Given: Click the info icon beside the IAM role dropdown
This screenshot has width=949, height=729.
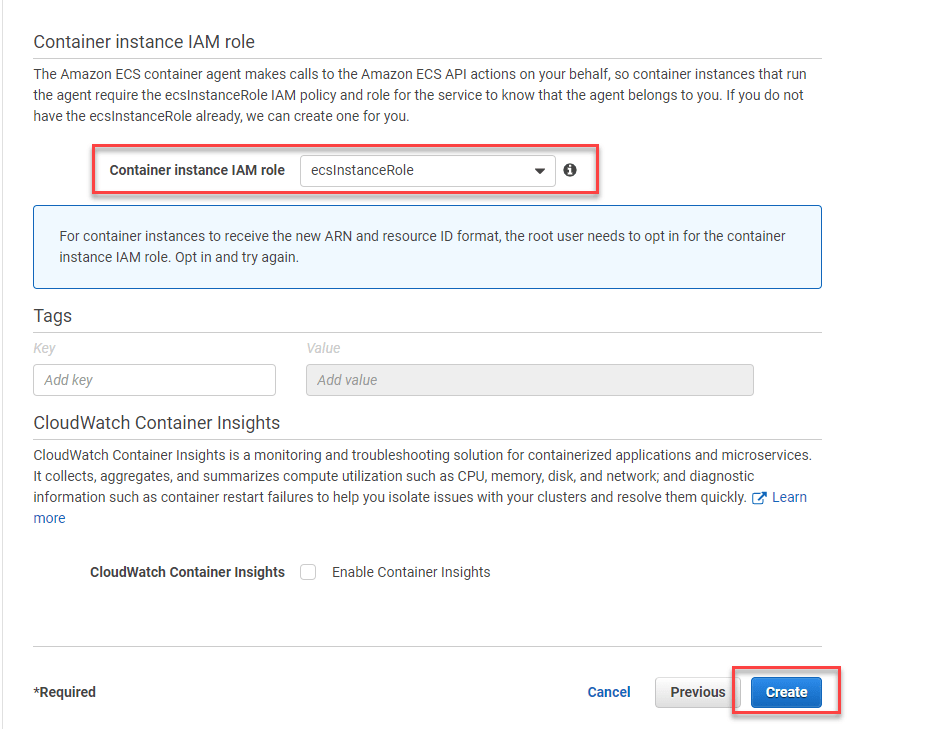Looking at the screenshot, I should [x=570, y=170].
